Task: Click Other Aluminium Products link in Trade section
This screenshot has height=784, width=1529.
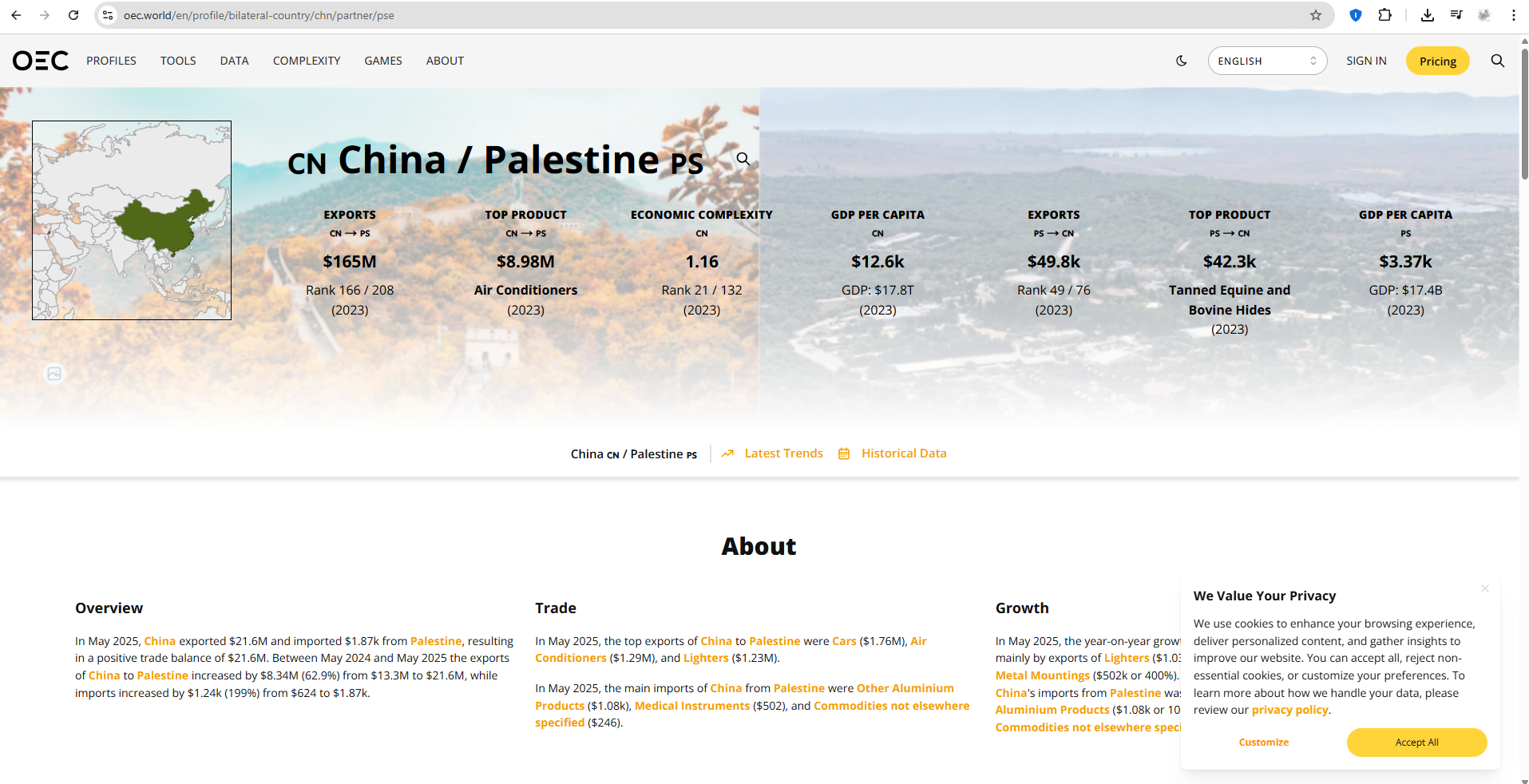Action: [744, 697]
